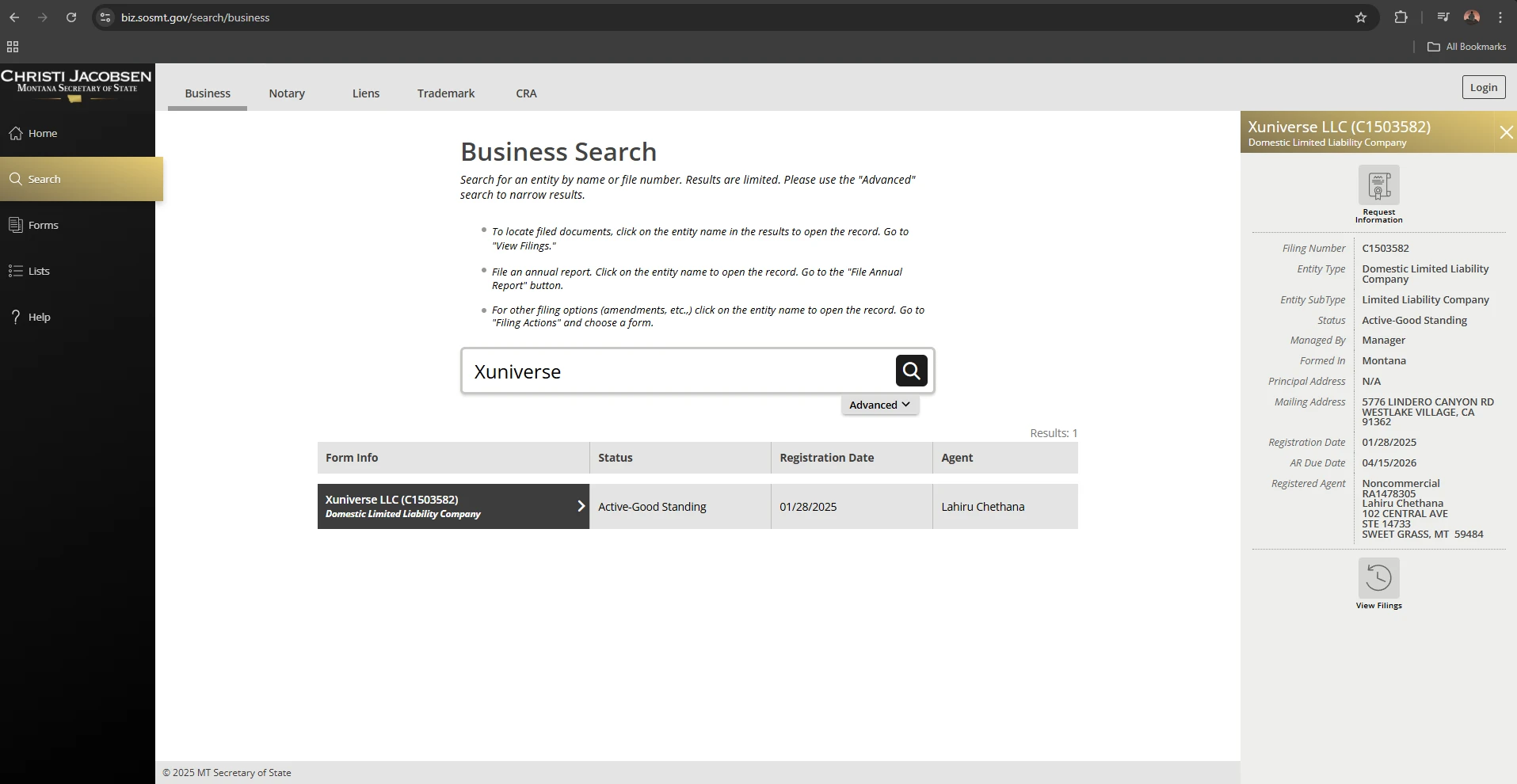Expand the Advanced search options
This screenshot has width=1517, height=784.
[880, 405]
